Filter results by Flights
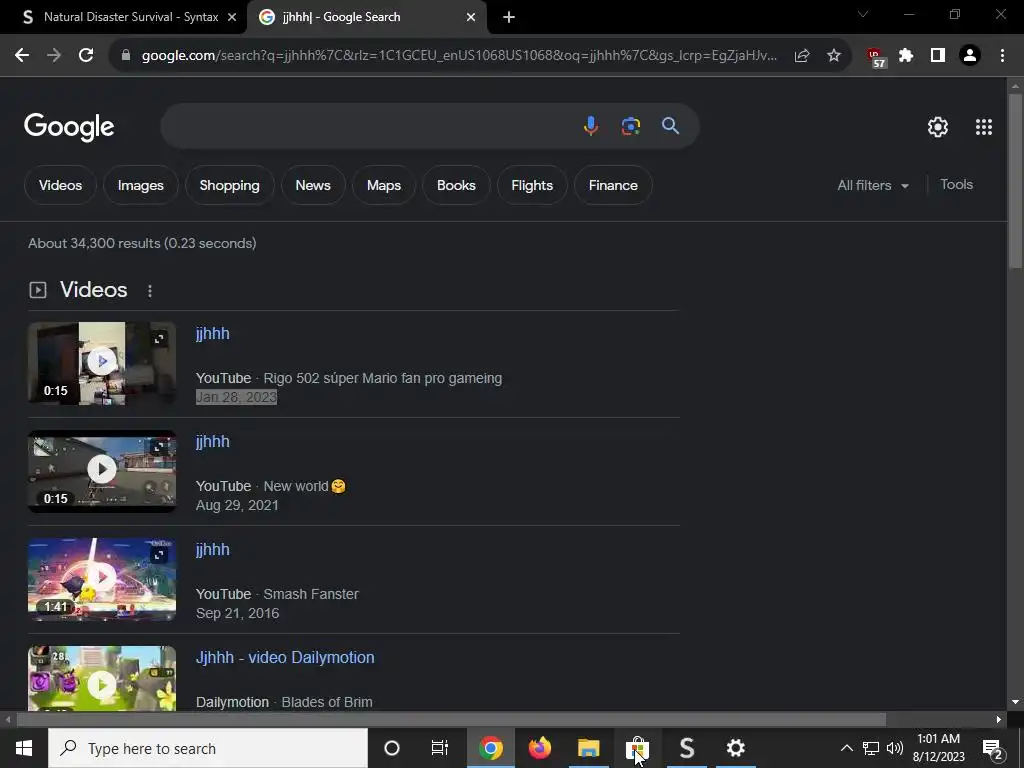 coord(532,185)
